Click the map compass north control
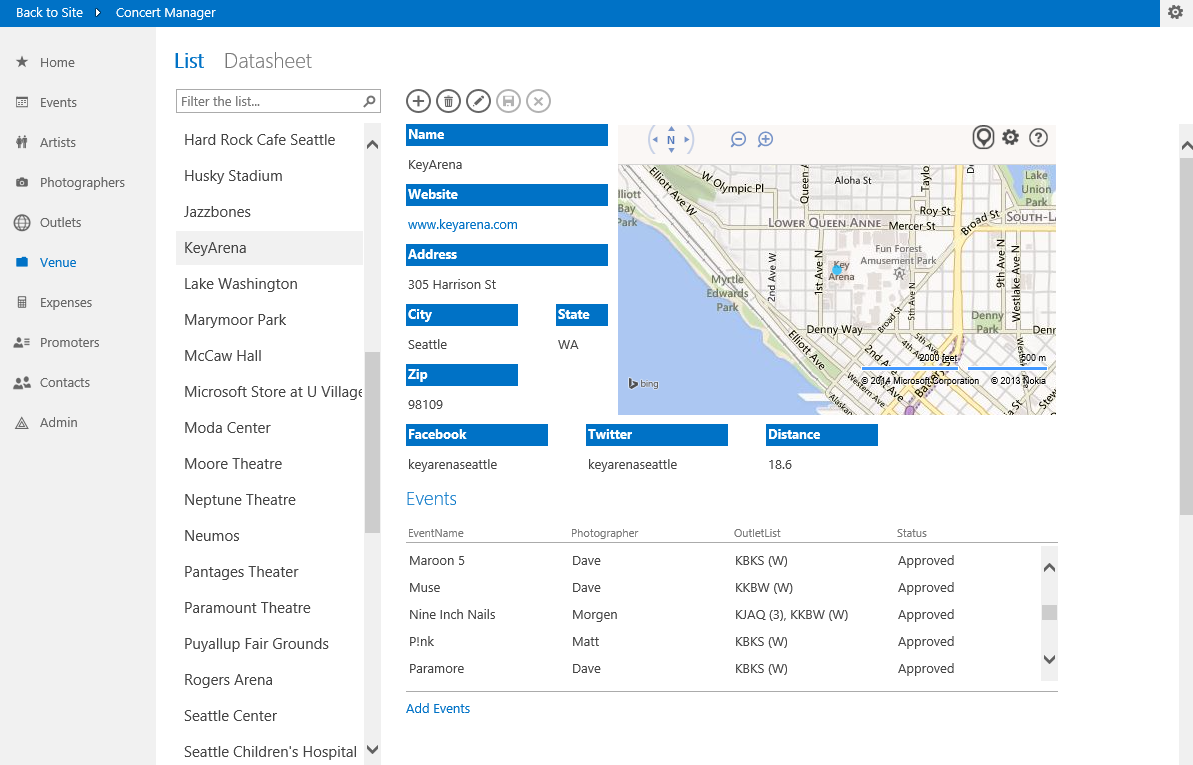1193x765 pixels. [x=671, y=139]
